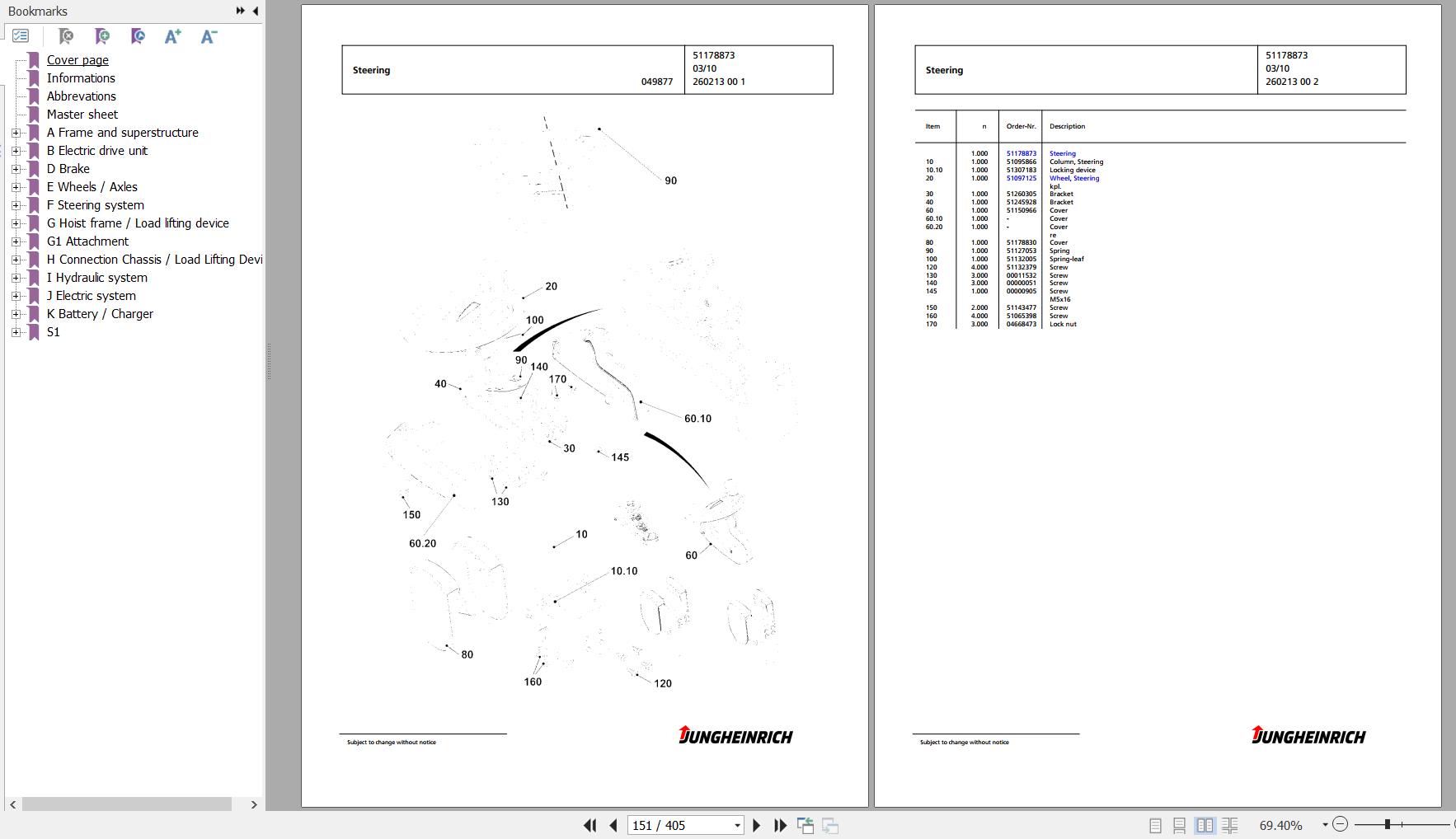Expand K Battery / Charger bookmark
Screen dimensions: 1456x839
tap(16, 314)
